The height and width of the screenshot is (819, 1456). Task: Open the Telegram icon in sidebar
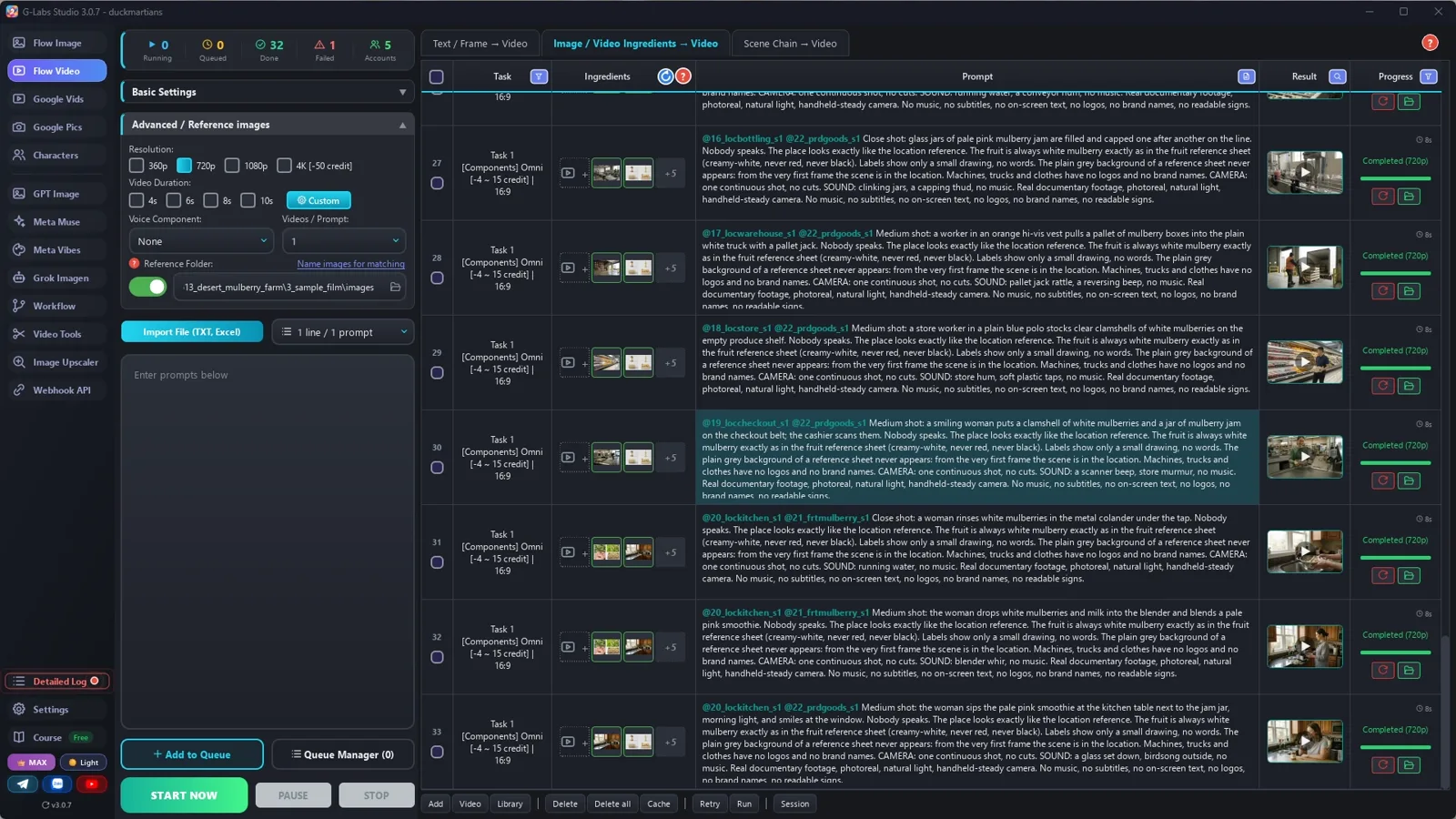(x=23, y=784)
